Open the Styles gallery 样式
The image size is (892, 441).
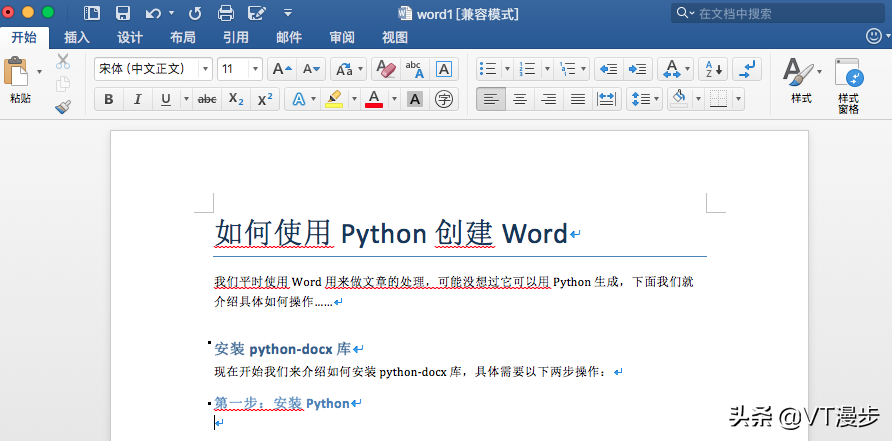(x=801, y=80)
